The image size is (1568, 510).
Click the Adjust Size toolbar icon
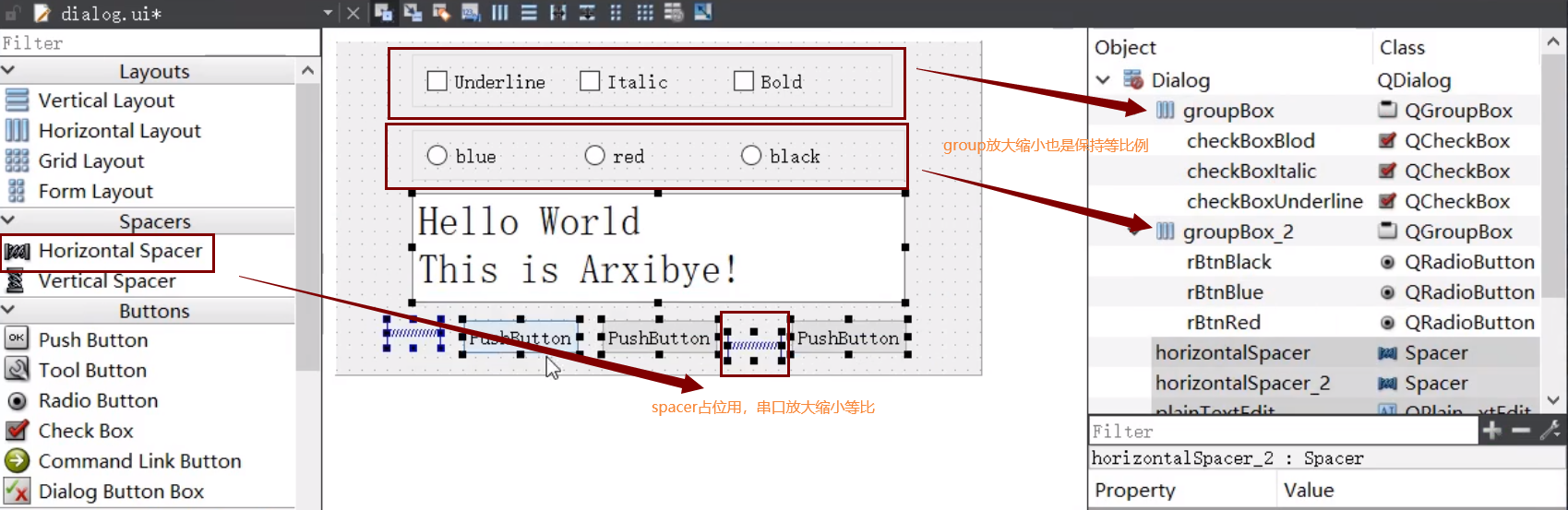click(x=703, y=13)
